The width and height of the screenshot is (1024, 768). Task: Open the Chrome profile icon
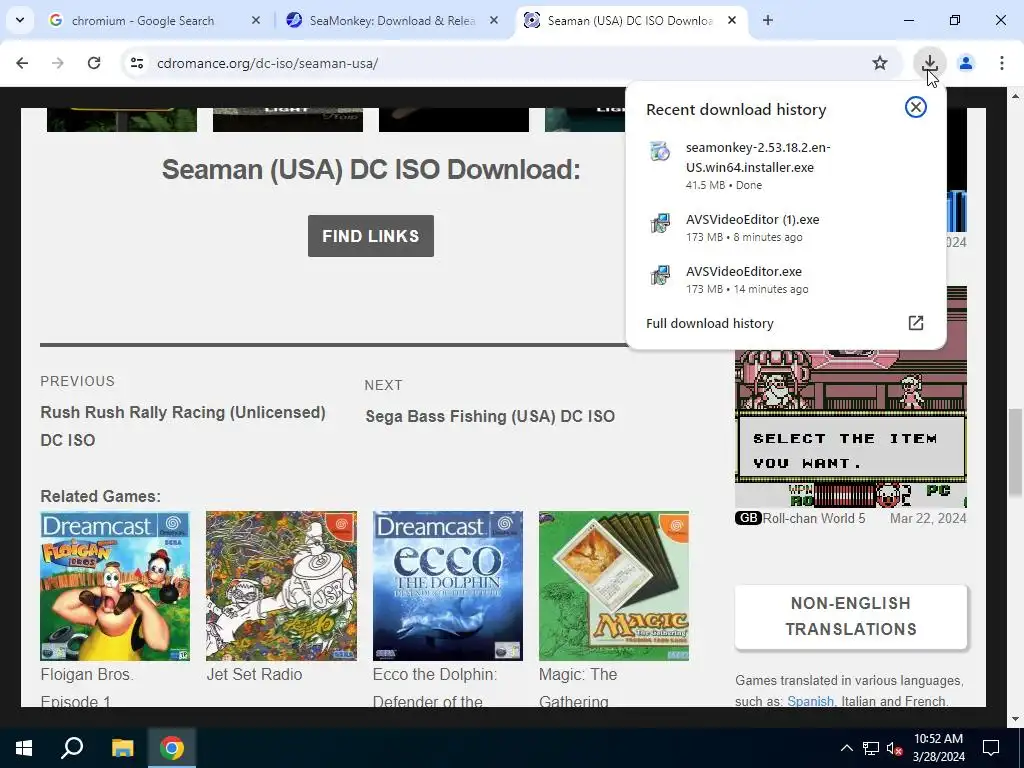pyautogui.click(x=966, y=63)
